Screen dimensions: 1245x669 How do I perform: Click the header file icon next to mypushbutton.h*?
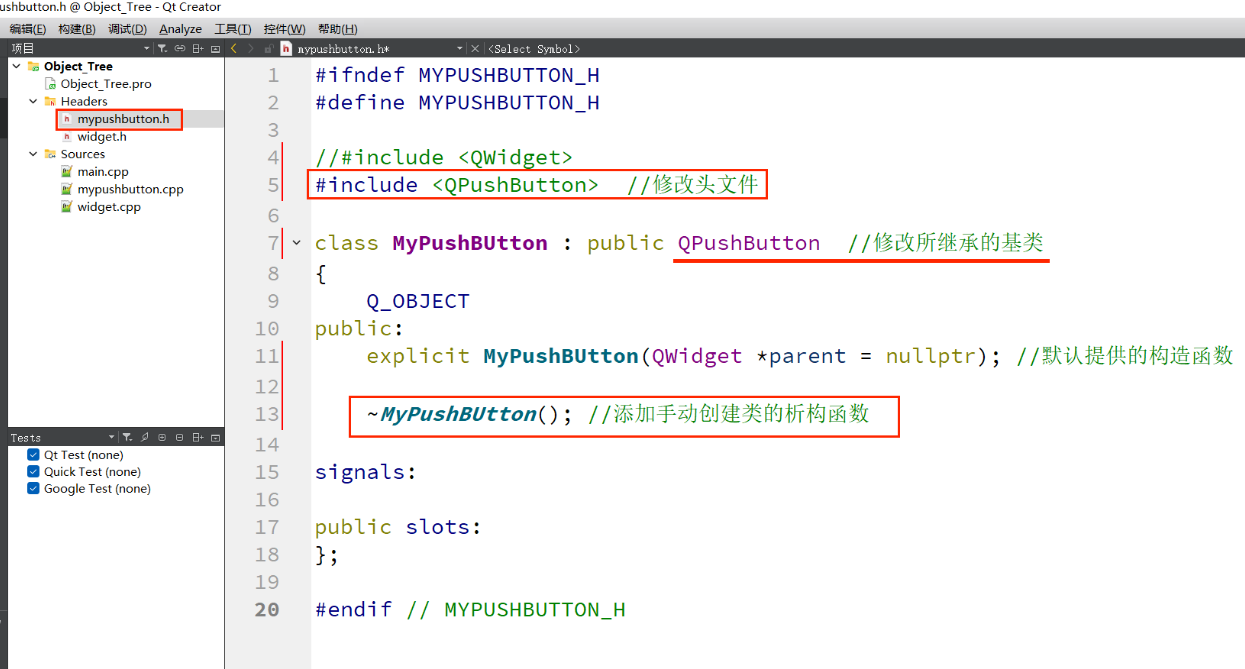pyautogui.click(x=286, y=48)
